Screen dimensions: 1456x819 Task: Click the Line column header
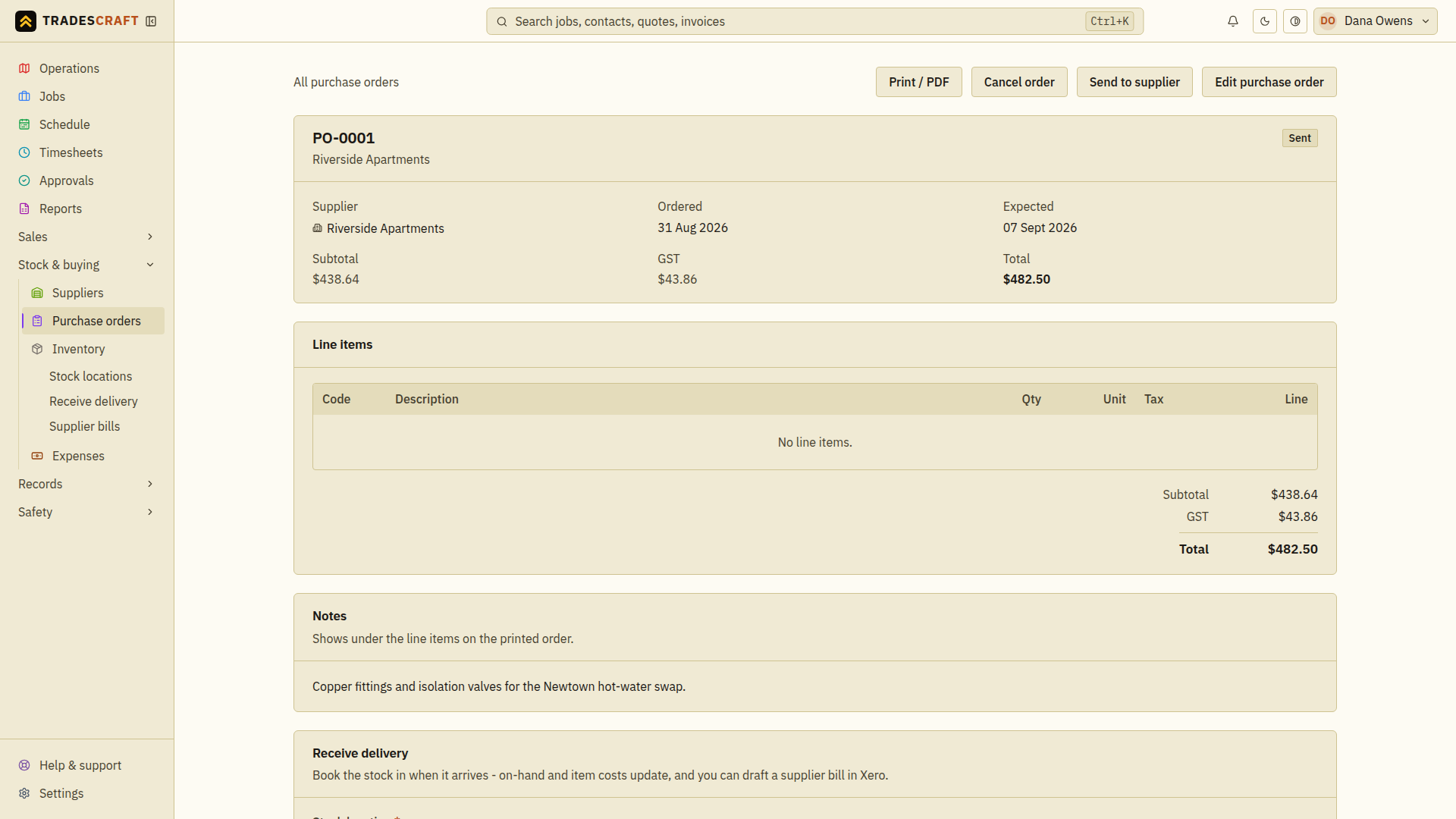tap(1296, 399)
